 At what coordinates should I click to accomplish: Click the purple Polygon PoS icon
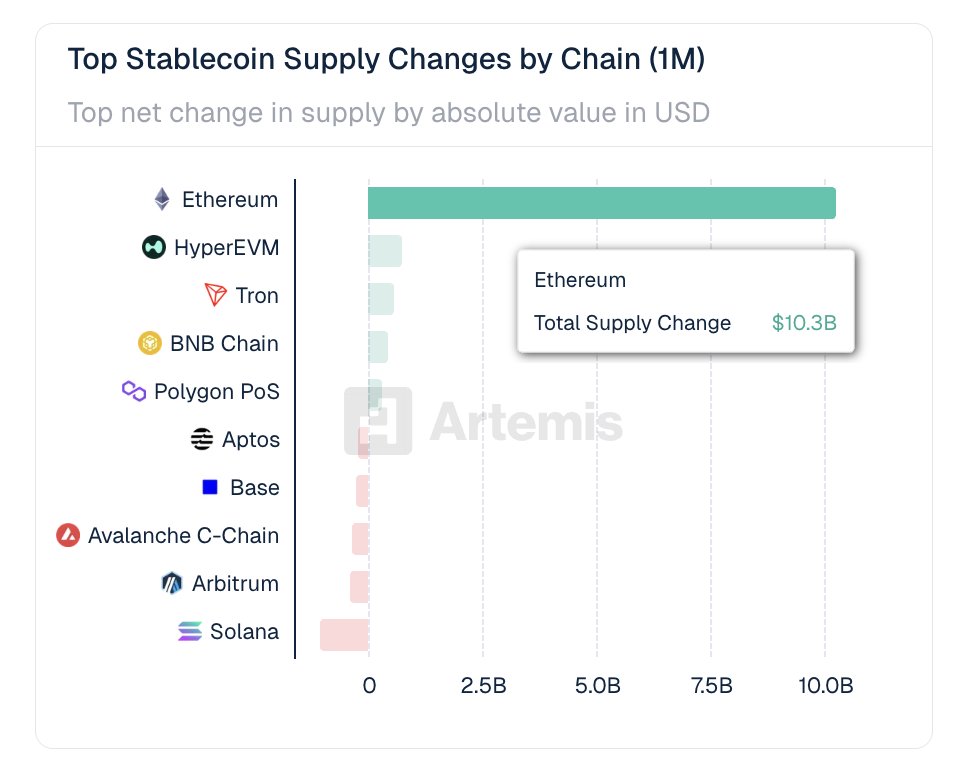pyautogui.click(x=134, y=391)
